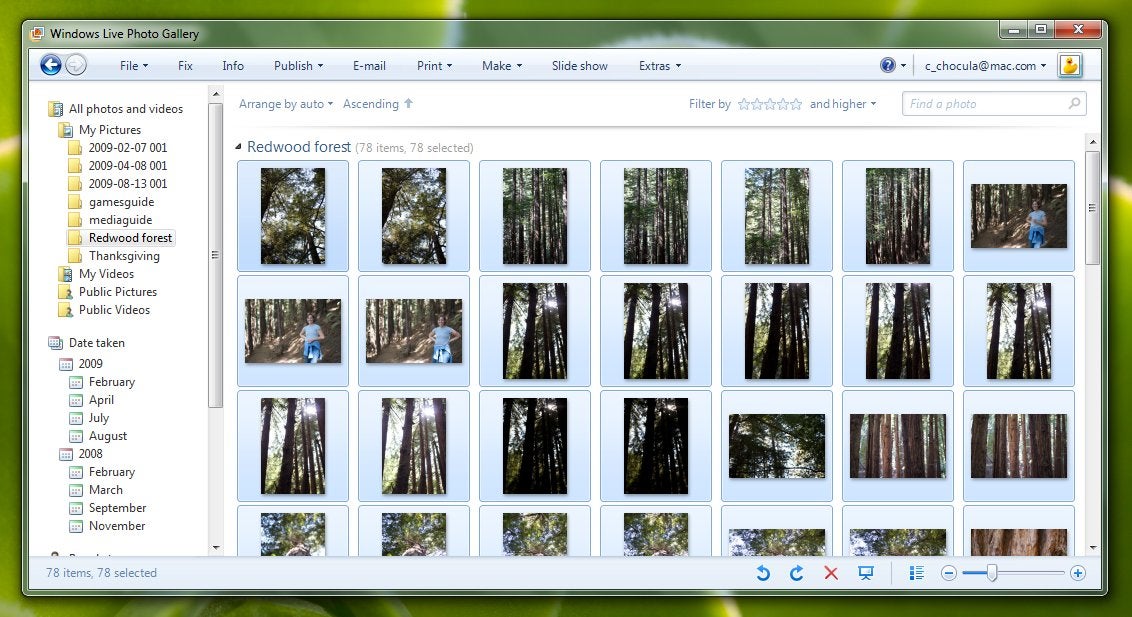Click the search magnifier icon
The image size is (1132, 617).
coord(1074,103)
